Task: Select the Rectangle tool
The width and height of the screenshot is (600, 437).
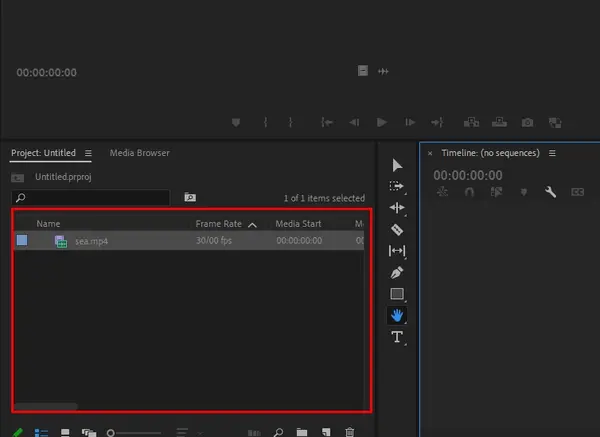Action: tap(397, 294)
